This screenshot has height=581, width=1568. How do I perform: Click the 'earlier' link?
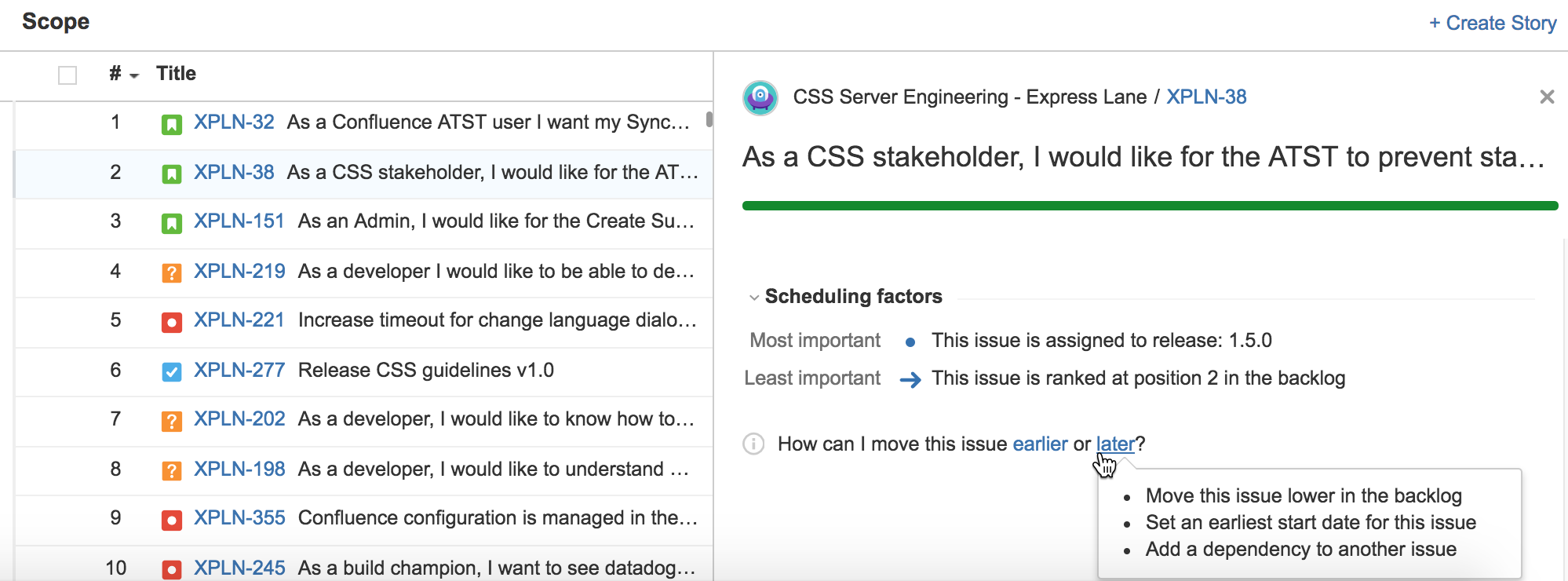(1040, 444)
